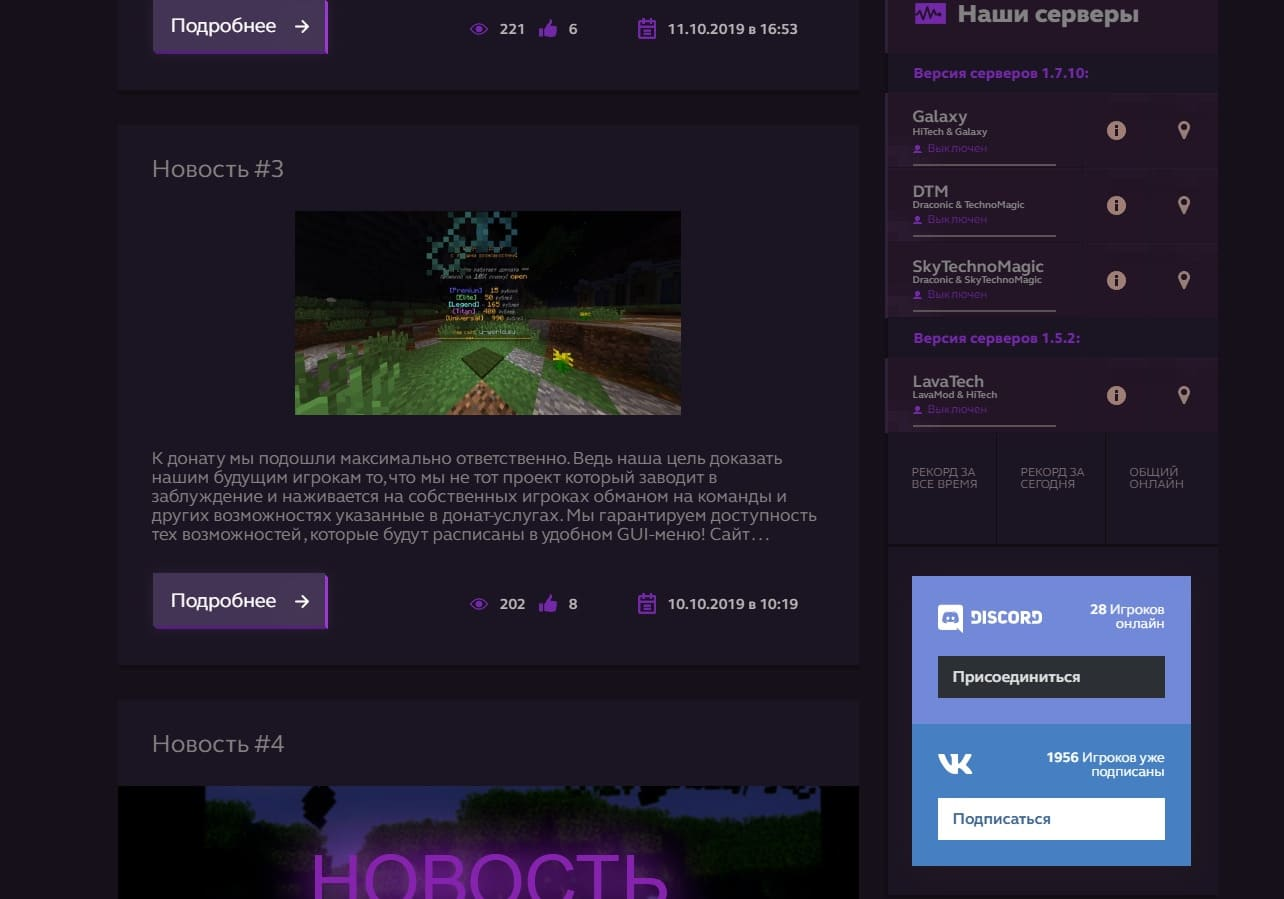Click the SkyTechnoMagic map pin icon
Screen dimensions: 1284x899
(1184, 281)
